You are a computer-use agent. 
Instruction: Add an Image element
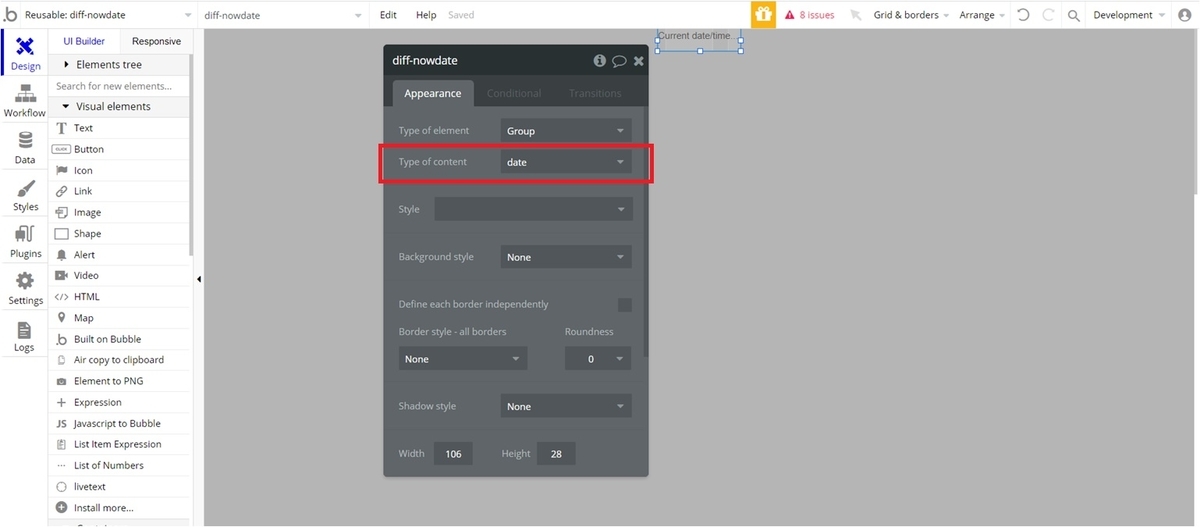119,212
